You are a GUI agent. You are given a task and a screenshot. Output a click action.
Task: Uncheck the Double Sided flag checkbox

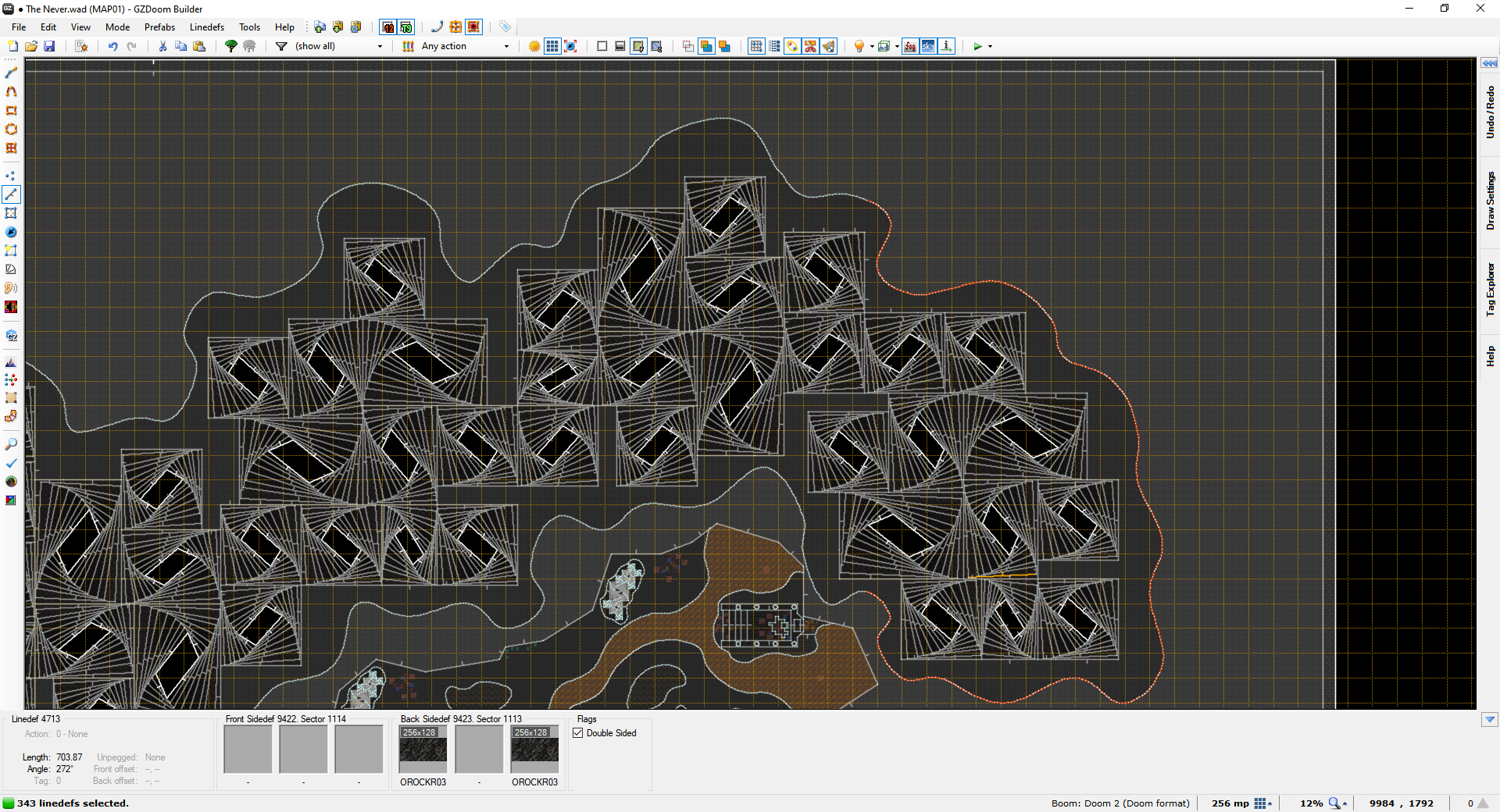578,733
